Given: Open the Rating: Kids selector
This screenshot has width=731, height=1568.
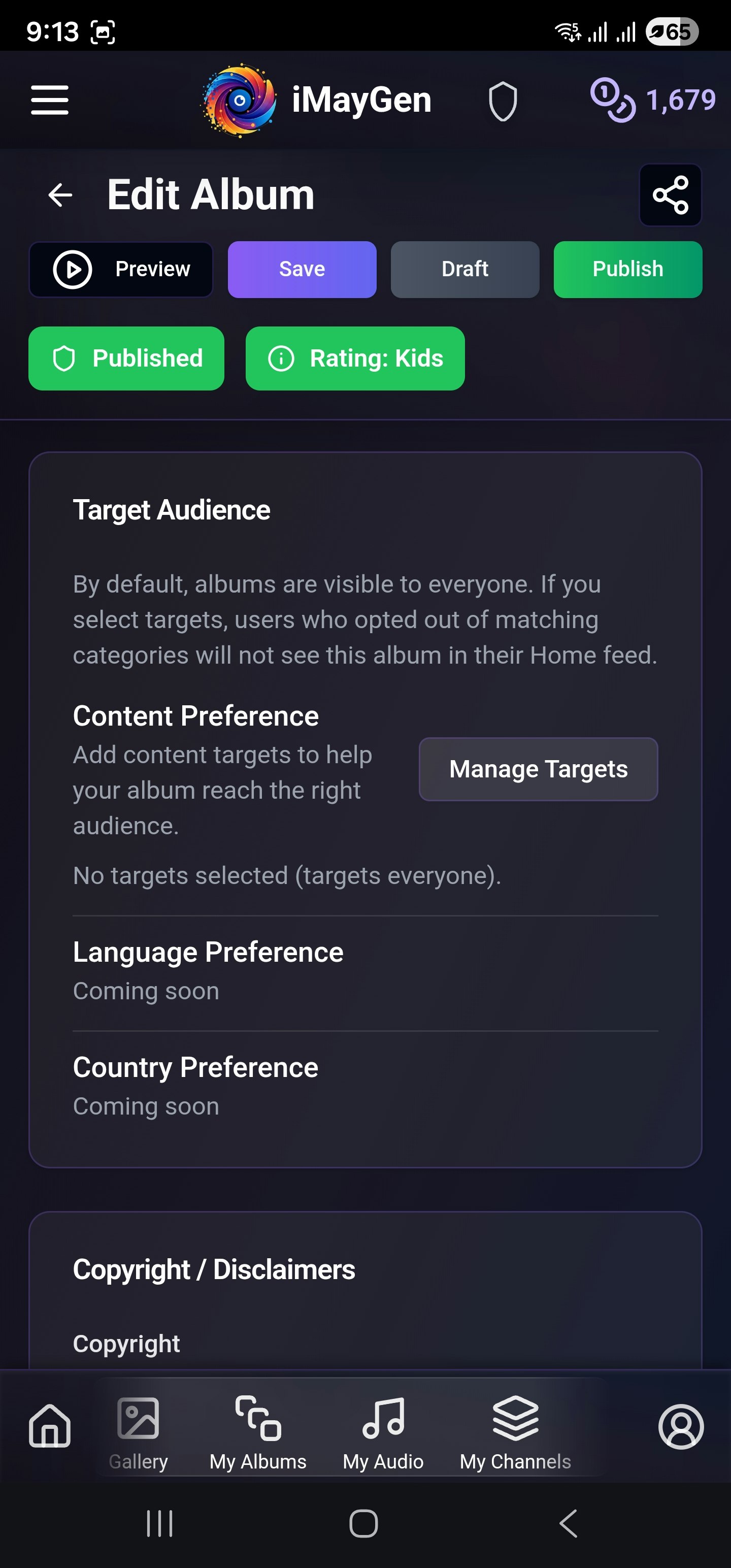Looking at the screenshot, I should coord(355,358).
